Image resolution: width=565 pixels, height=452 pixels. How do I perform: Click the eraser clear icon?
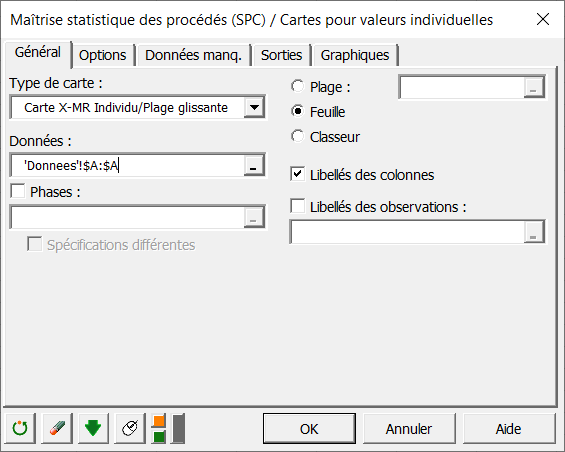click(57, 429)
